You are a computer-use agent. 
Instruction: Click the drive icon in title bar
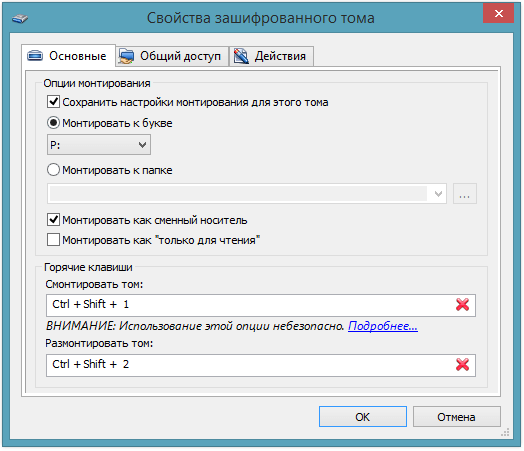20,19
